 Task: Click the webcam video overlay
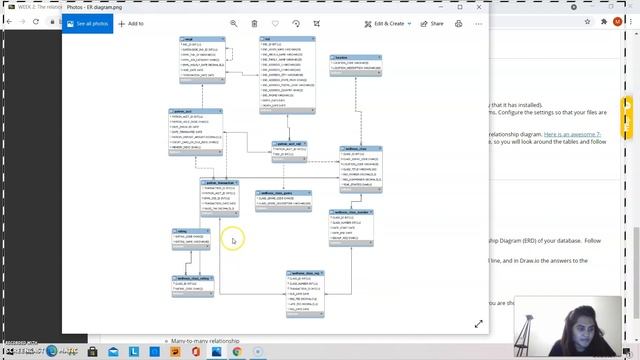tap(568, 327)
